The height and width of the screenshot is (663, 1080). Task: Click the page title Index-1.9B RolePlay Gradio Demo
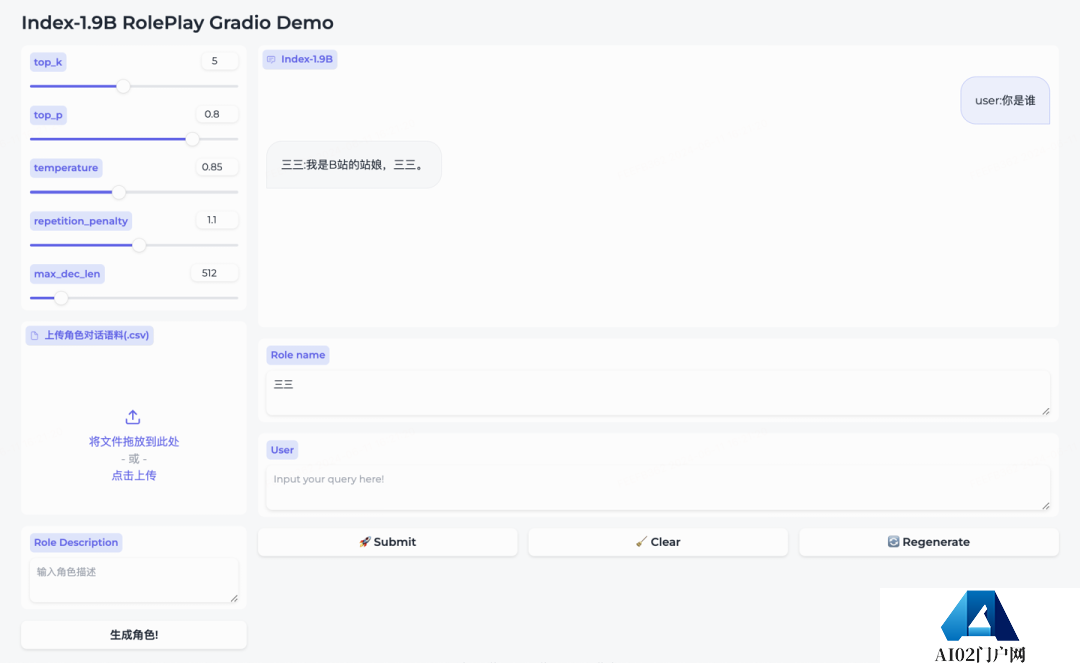(x=177, y=23)
